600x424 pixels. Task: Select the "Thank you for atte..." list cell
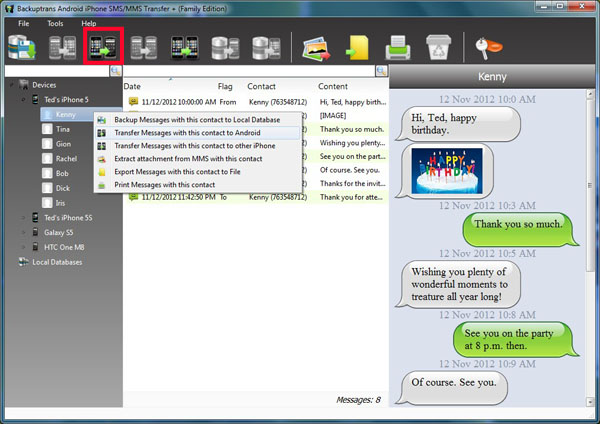tap(351, 197)
